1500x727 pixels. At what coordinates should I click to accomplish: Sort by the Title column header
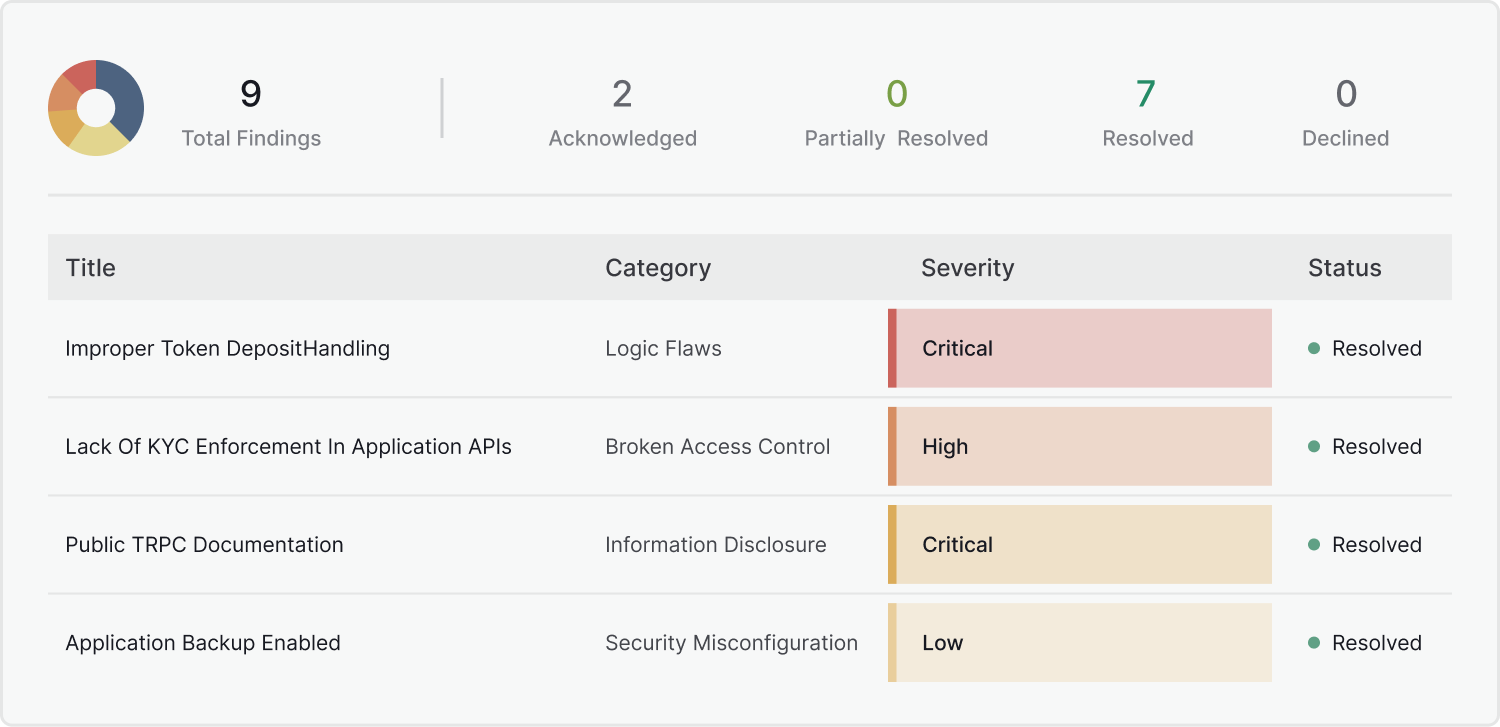91,268
